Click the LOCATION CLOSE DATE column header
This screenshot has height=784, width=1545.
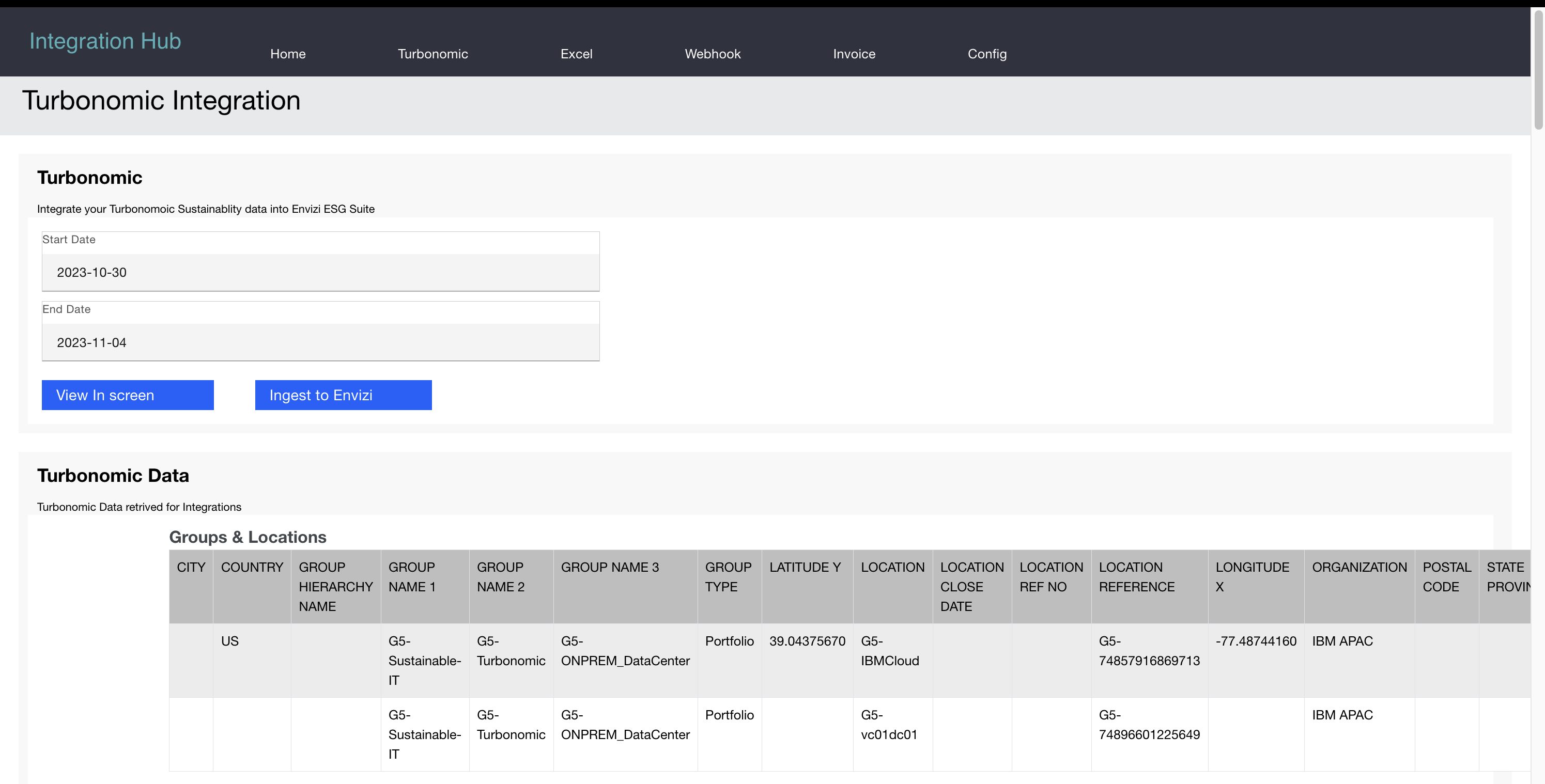(971, 586)
